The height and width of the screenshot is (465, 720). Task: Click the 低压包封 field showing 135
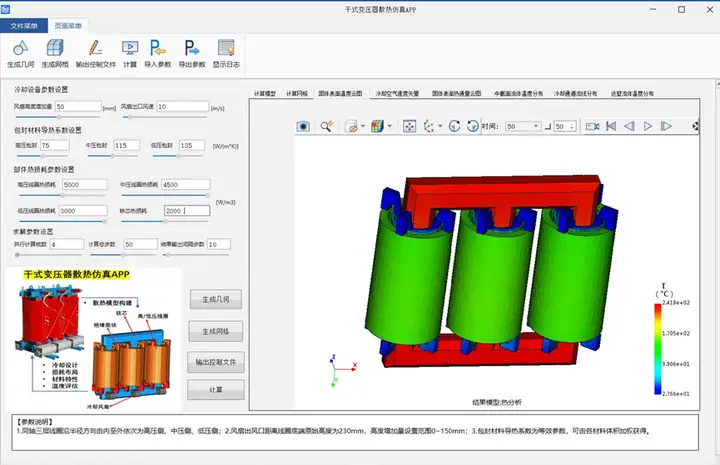pos(192,146)
